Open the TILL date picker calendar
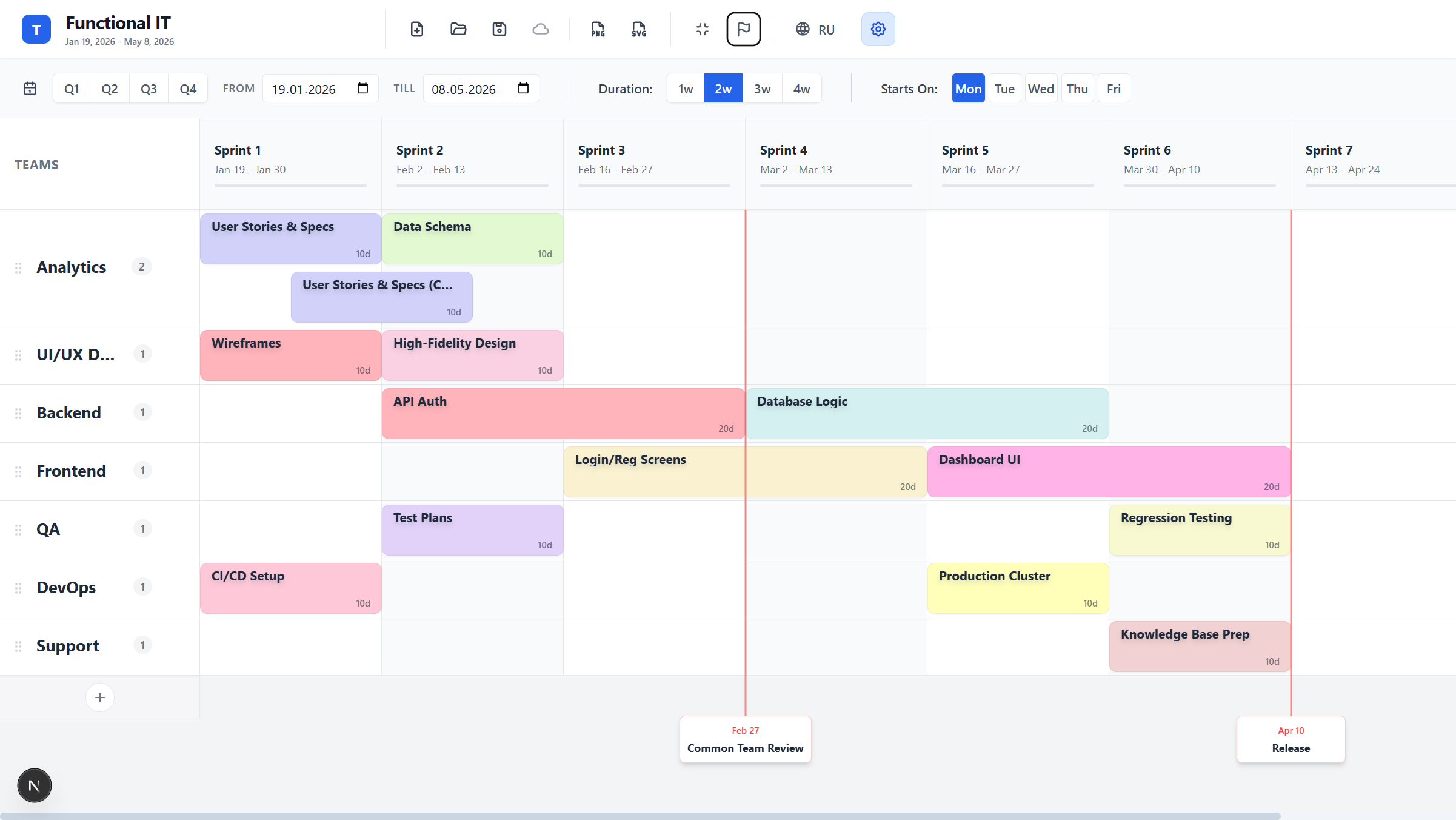 pyautogui.click(x=523, y=89)
